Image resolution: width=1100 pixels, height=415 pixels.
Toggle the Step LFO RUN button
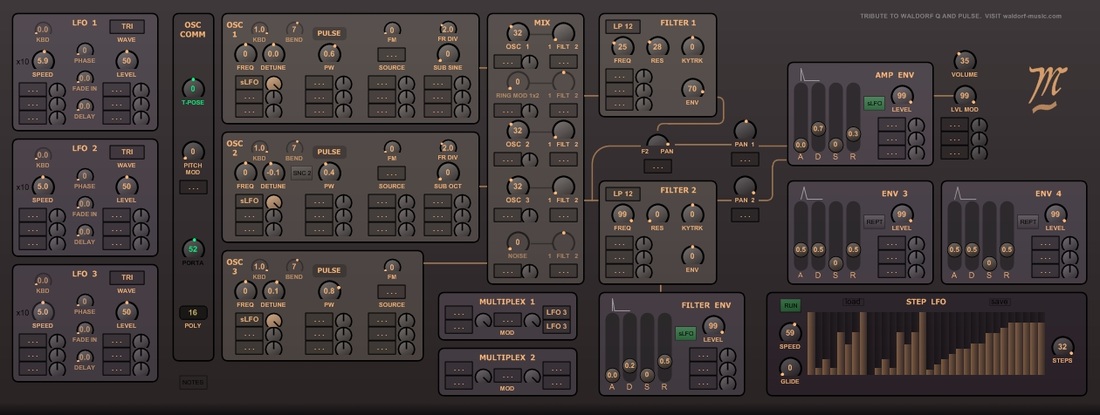pyautogui.click(x=791, y=305)
